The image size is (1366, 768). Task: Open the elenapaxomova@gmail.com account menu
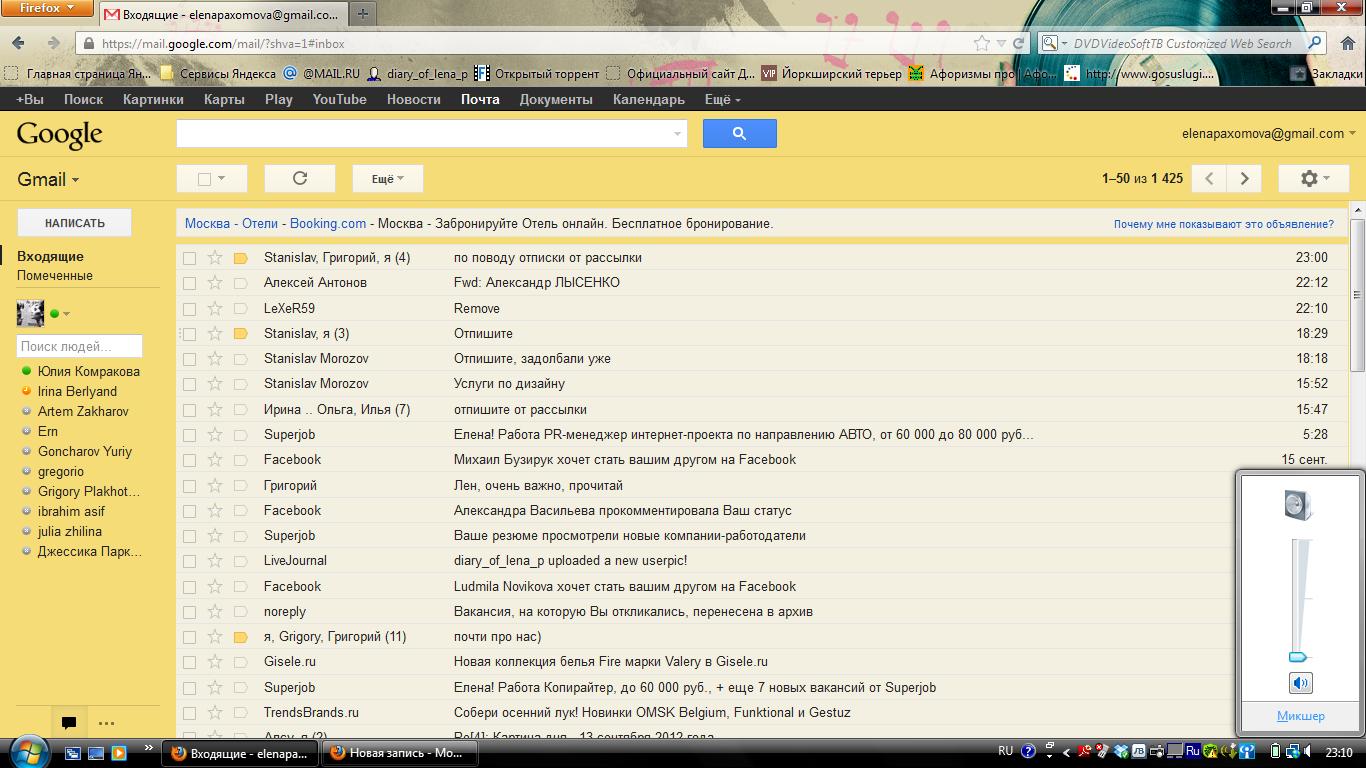[x=1270, y=133]
